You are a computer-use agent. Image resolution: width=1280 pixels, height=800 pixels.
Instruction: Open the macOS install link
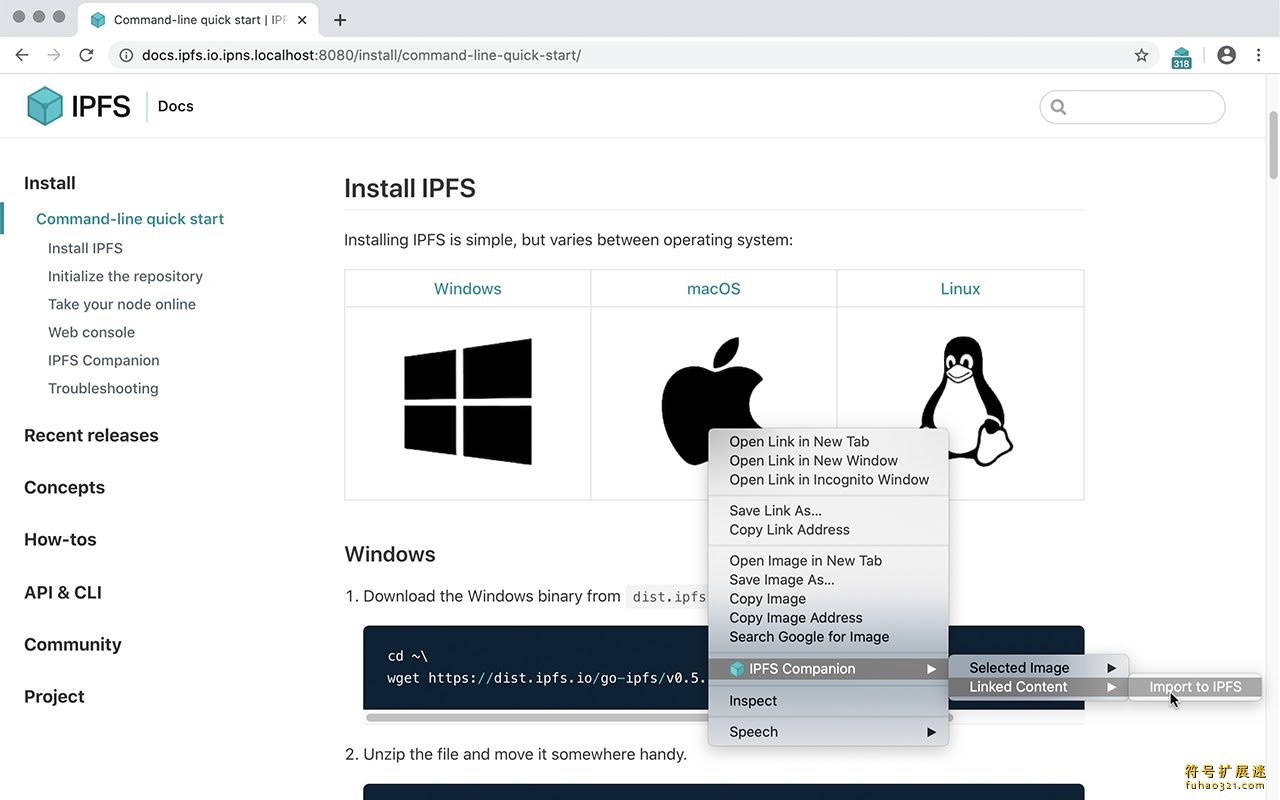(x=714, y=288)
